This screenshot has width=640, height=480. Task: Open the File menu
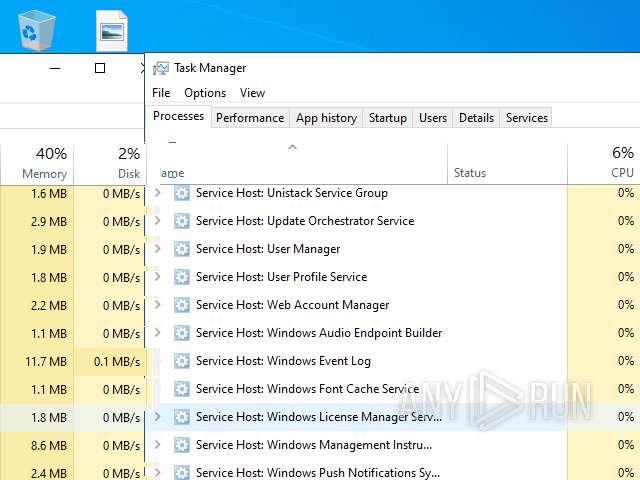tap(161, 93)
